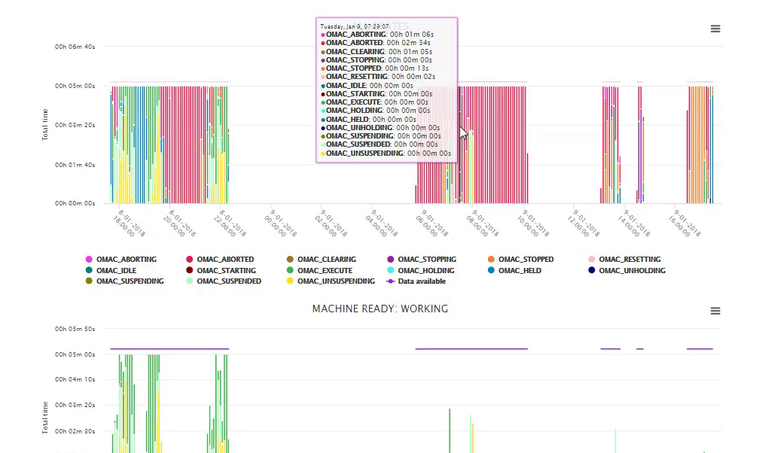
Task: Select the OMAC_SUSPENDED legend label
Action: pos(229,281)
